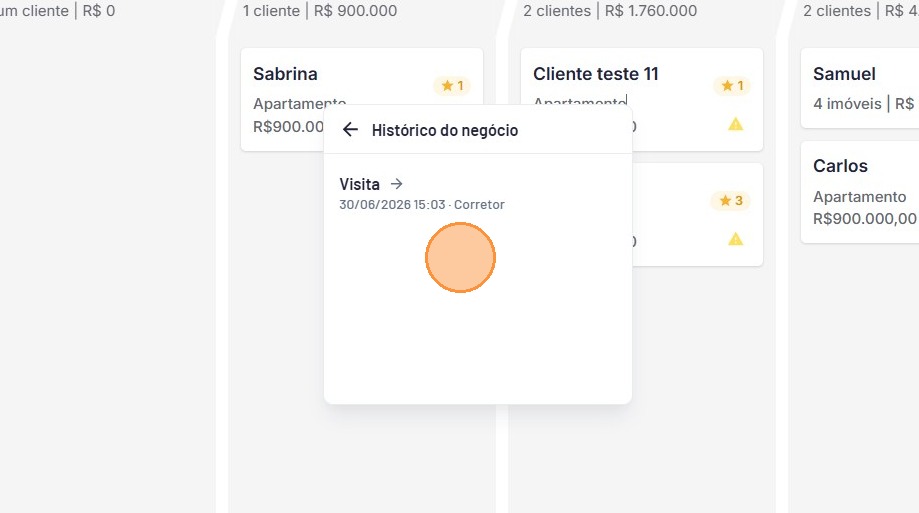
Task: Click the empty column with R$ 0 summary
Action: 105,264
